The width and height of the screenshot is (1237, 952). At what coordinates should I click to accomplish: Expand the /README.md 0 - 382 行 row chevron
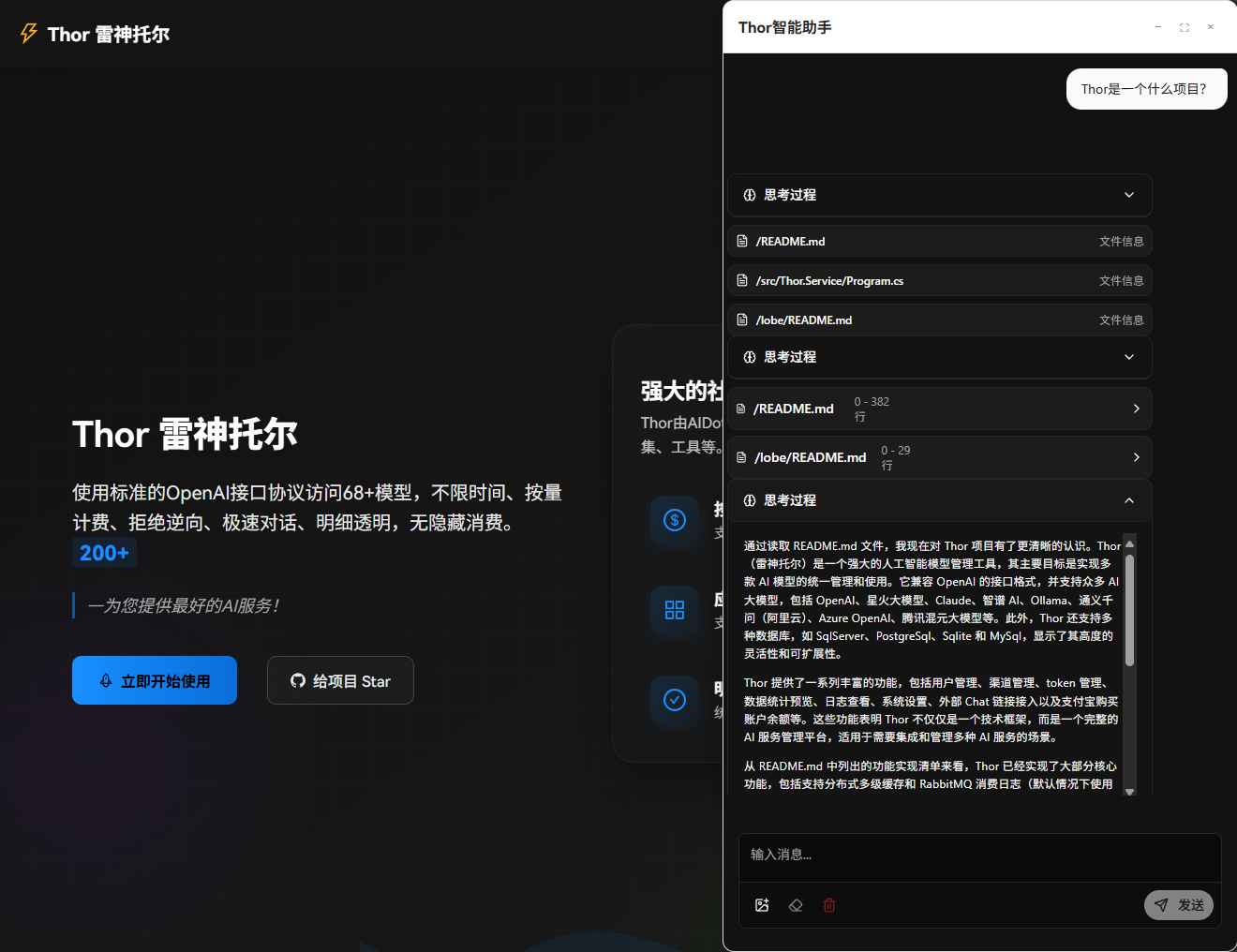1136,409
